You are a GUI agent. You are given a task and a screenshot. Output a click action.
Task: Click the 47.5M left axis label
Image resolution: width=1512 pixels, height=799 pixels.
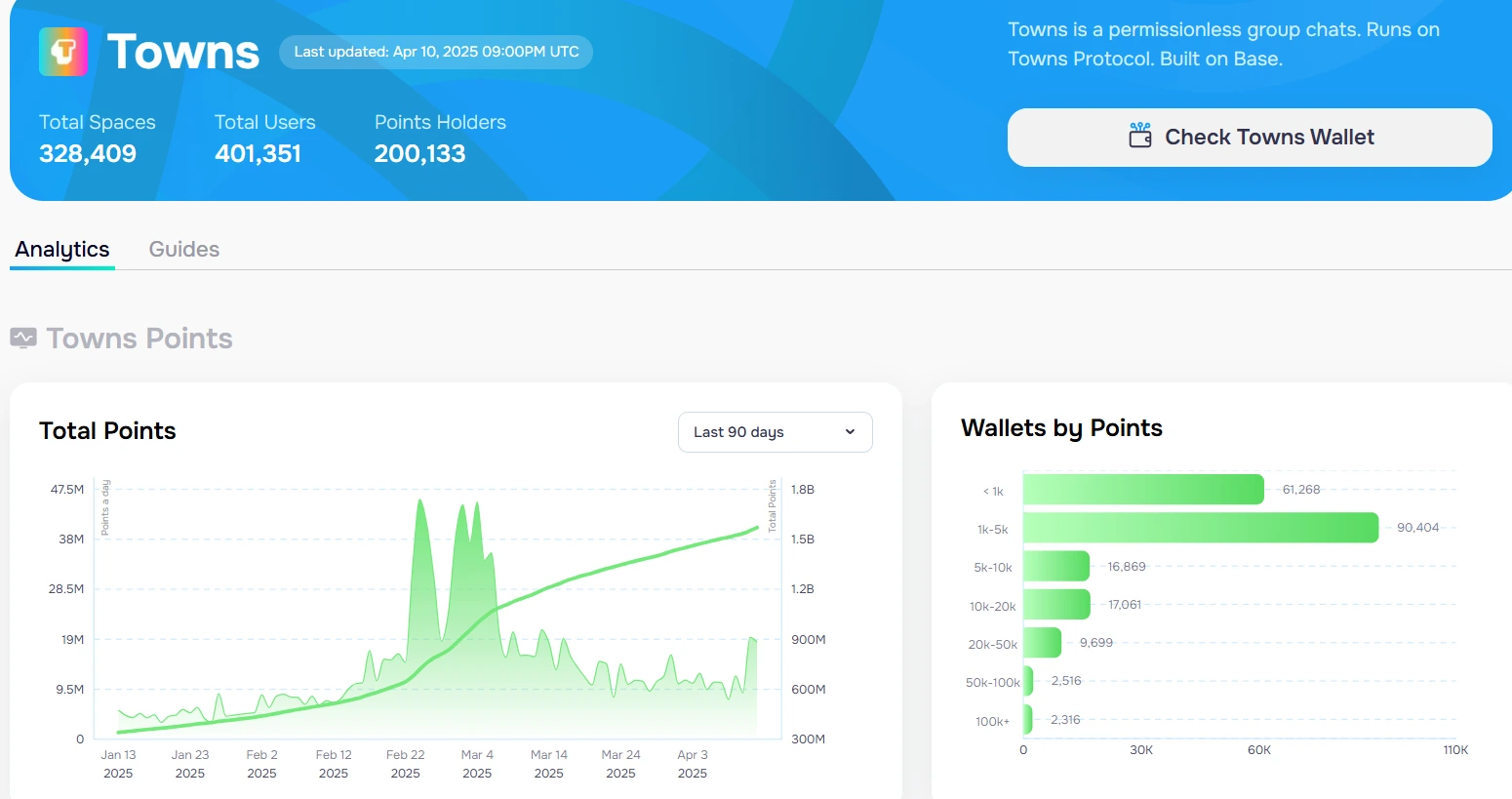tap(67, 490)
